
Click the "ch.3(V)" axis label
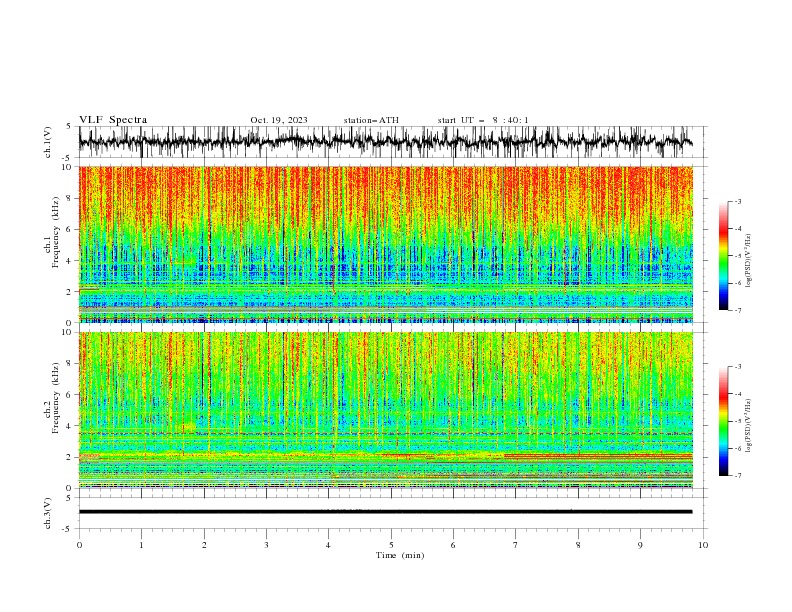[x=48, y=513]
